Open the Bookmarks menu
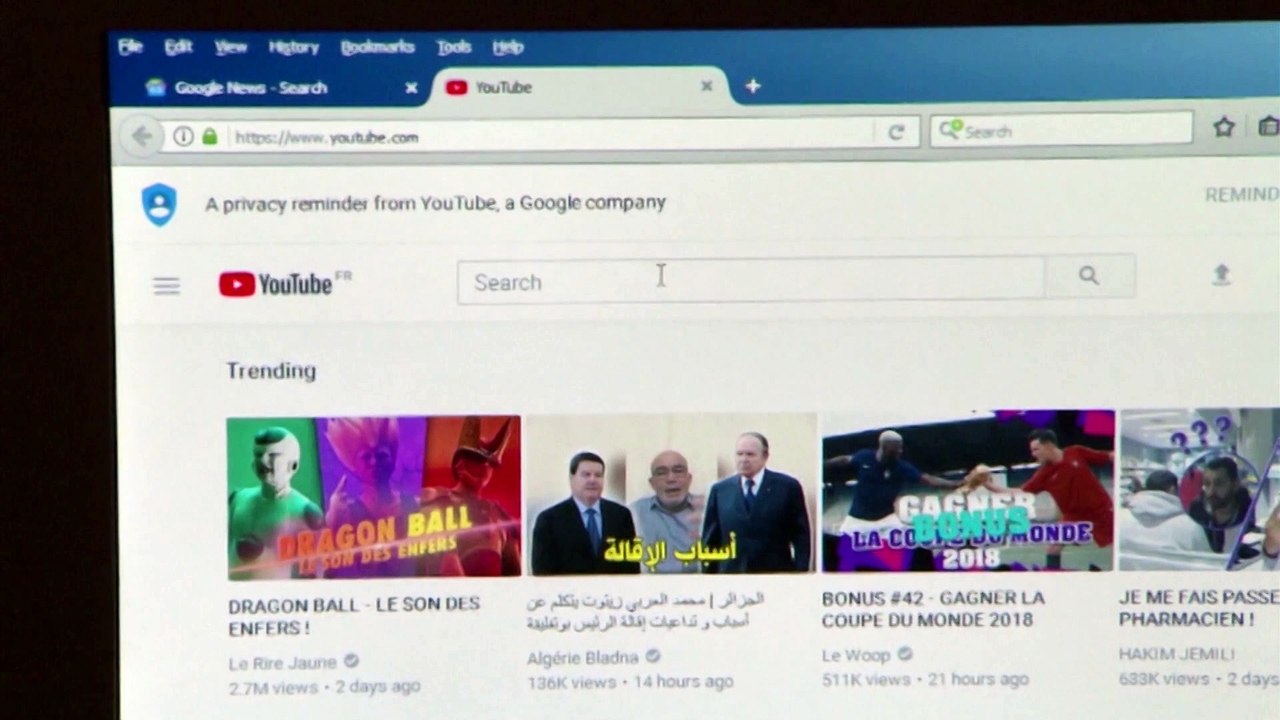This screenshot has width=1280, height=720. [x=377, y=47]
